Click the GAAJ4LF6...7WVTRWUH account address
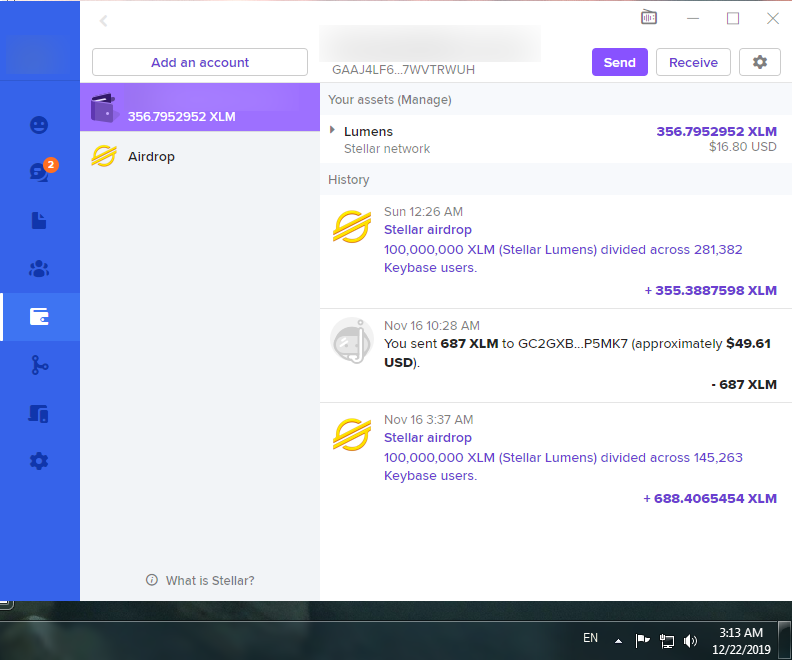792x660 pixels. click(403, 70)
